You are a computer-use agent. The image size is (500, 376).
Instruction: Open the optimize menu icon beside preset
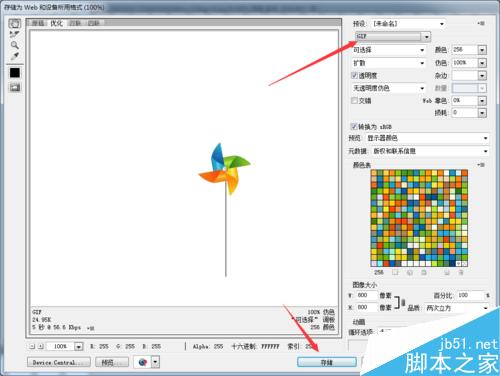[x=481, y=23]
